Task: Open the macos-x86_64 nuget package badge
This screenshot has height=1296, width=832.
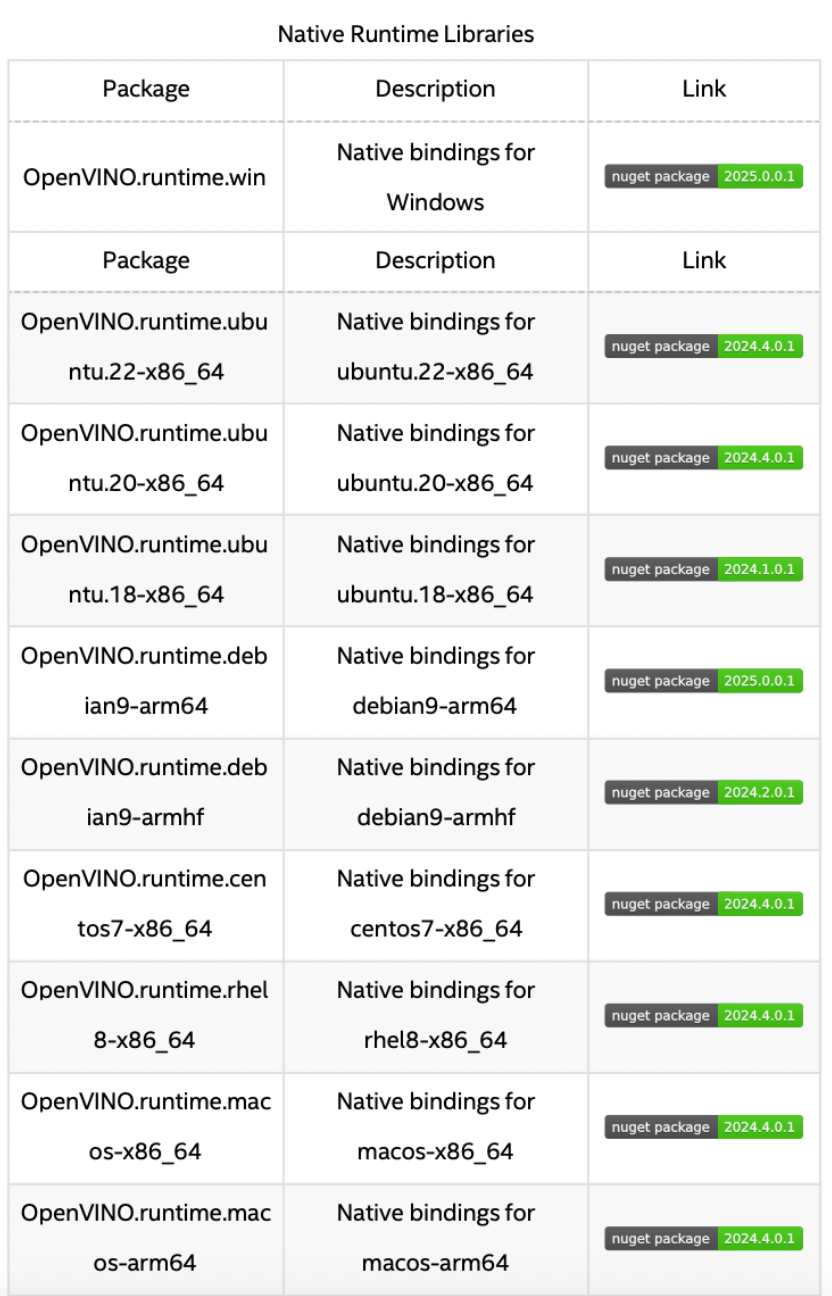Action: click(x=704, y=1127)
